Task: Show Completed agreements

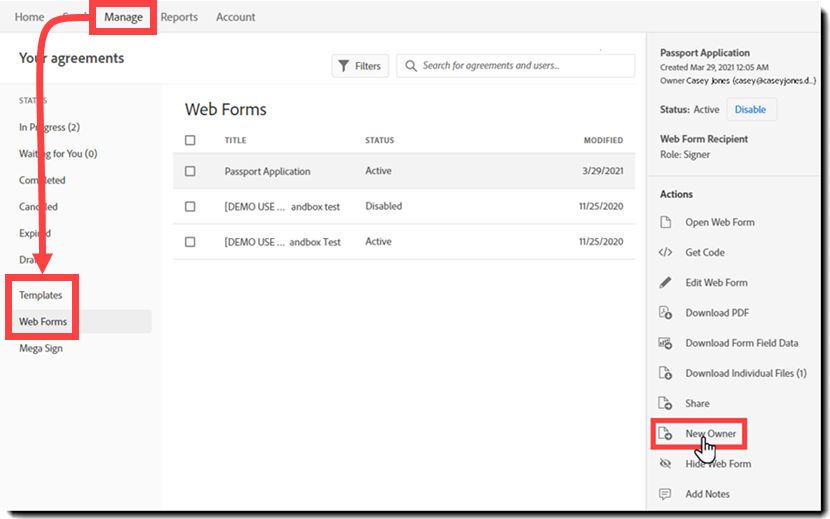Action: coord(42,180)
